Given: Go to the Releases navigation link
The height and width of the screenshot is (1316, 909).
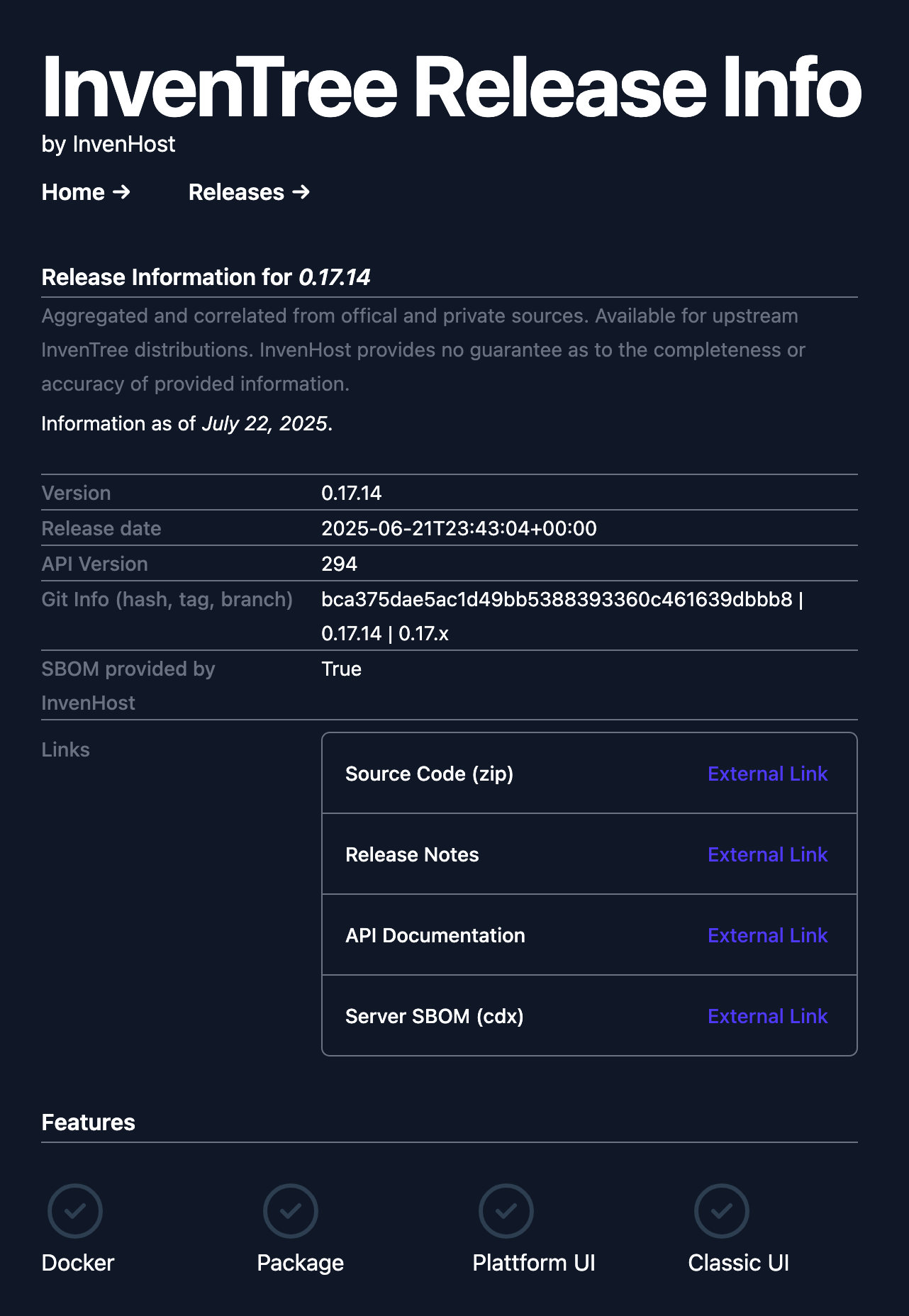Looking at the screenshot, I should tap(249, 192).
